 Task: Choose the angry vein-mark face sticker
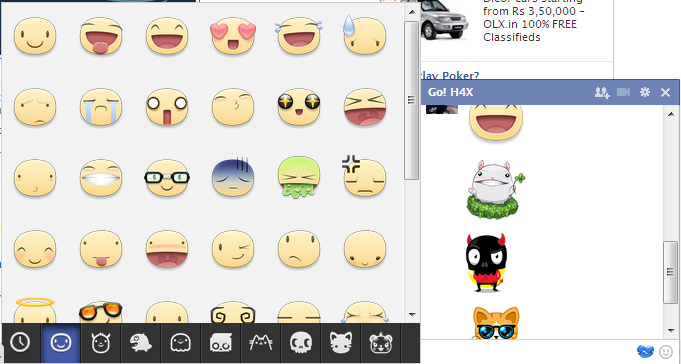[364, 176]
